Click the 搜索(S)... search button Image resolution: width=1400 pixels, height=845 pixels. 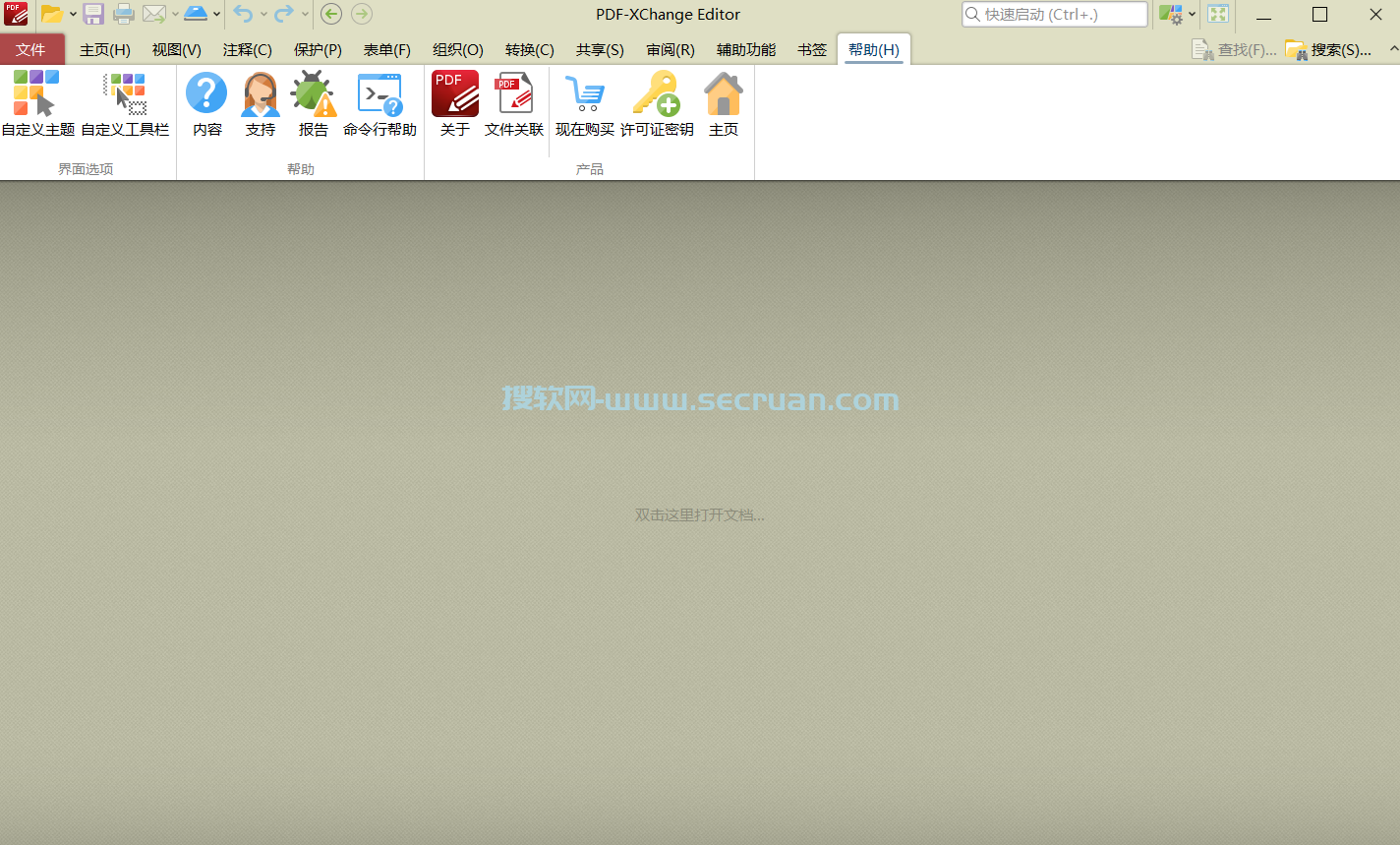[x=1328, y=49]
